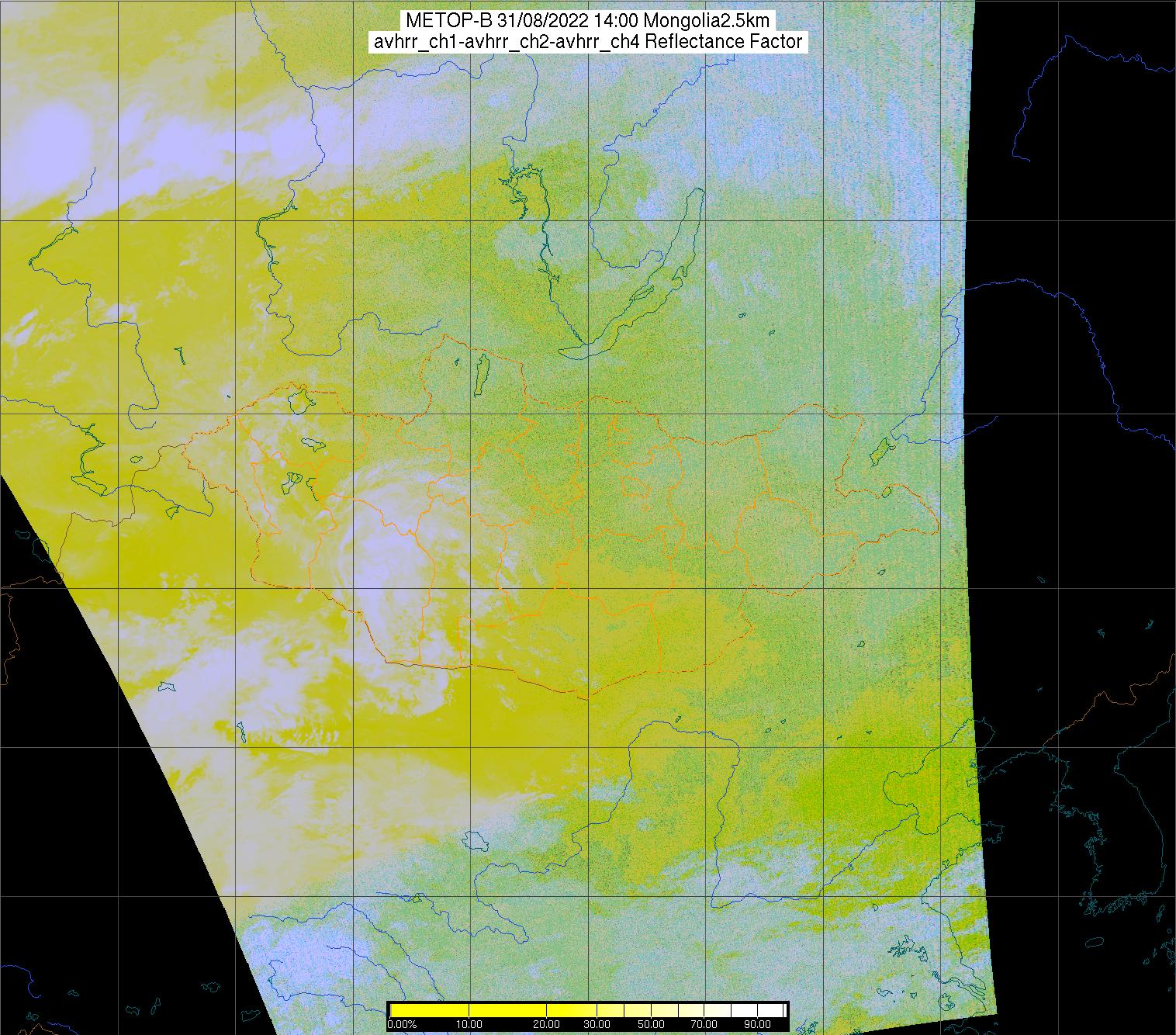Click the "50.00" scale label

[x=650, y=1024]
